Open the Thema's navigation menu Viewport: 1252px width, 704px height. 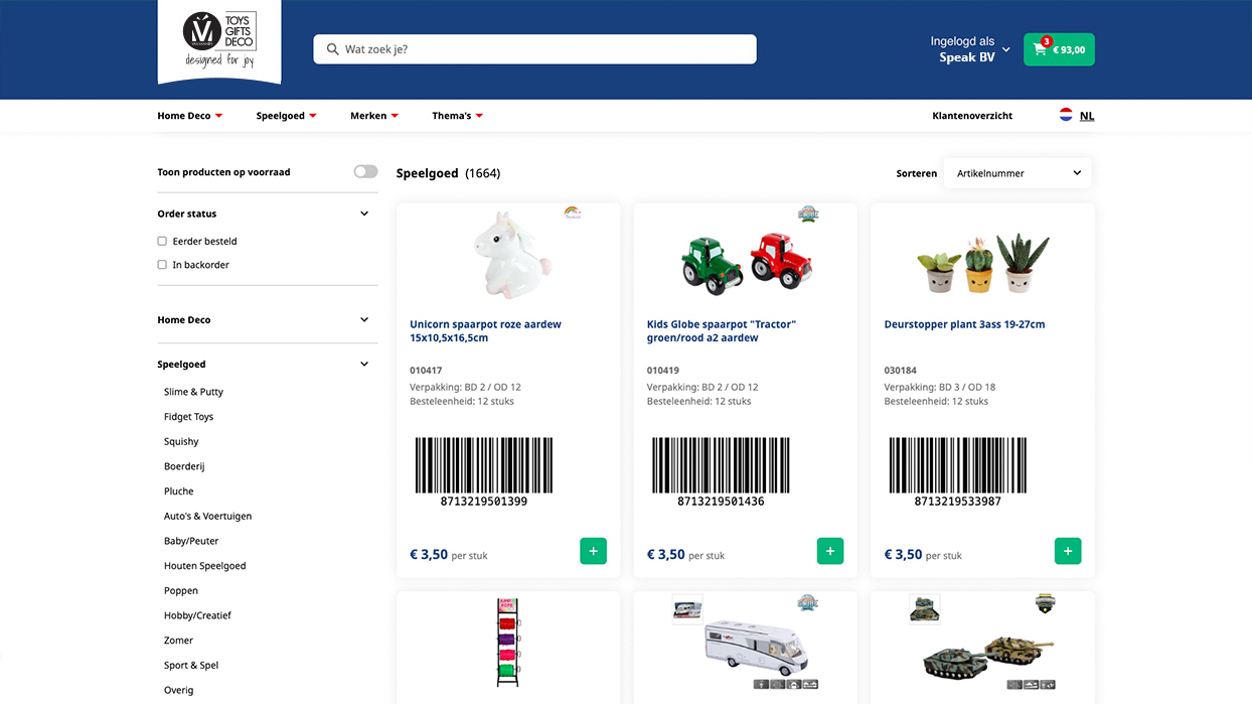click(x=457, y=116)
